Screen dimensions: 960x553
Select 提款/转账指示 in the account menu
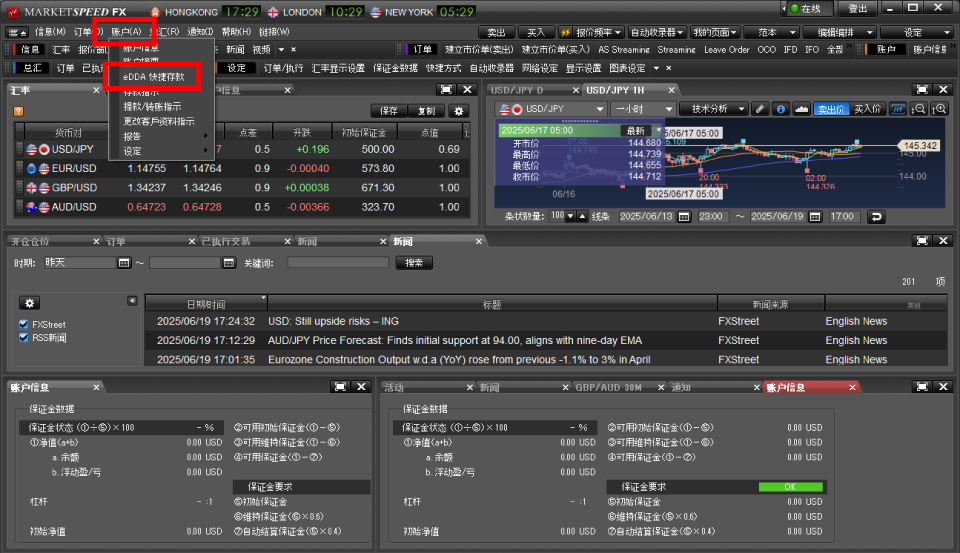[152, 107]
